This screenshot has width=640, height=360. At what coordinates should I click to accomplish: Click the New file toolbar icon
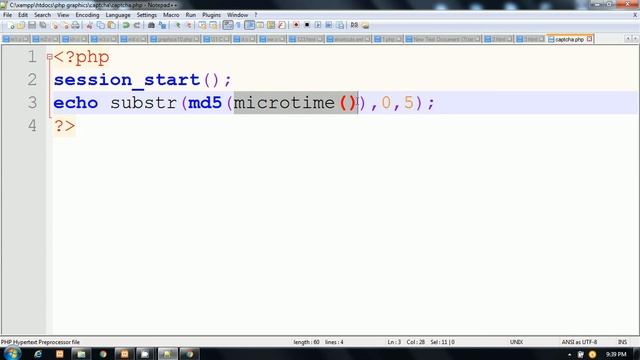tap(11, 25)
